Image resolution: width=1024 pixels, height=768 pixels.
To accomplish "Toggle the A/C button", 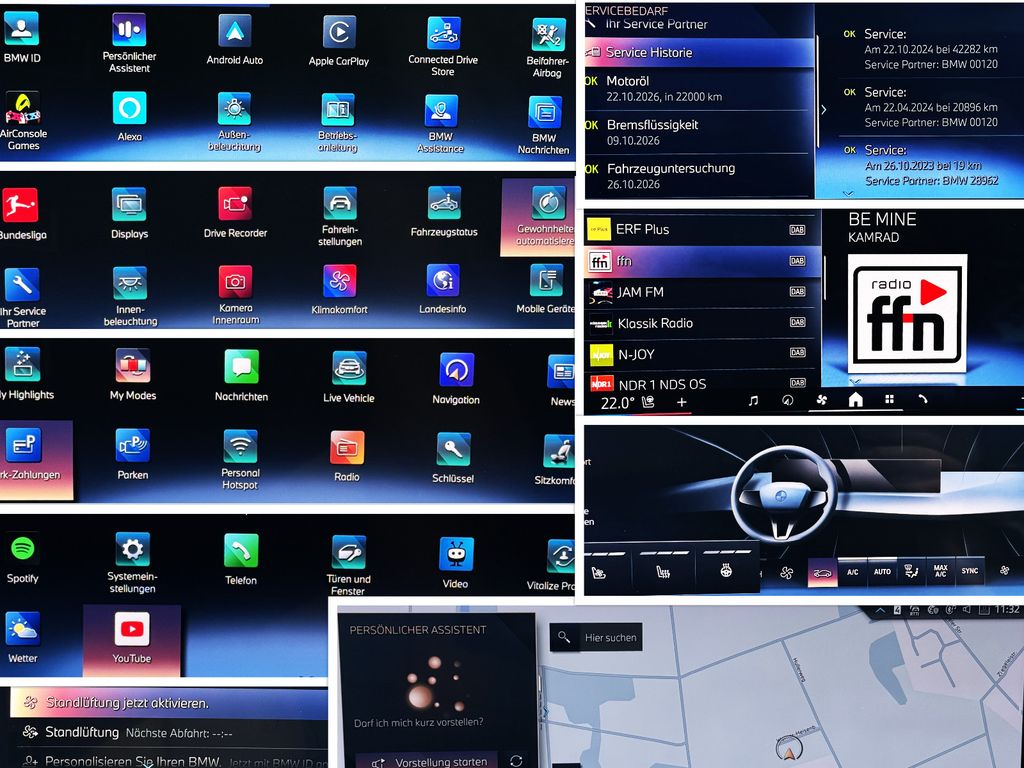I will tap(852, 572).
